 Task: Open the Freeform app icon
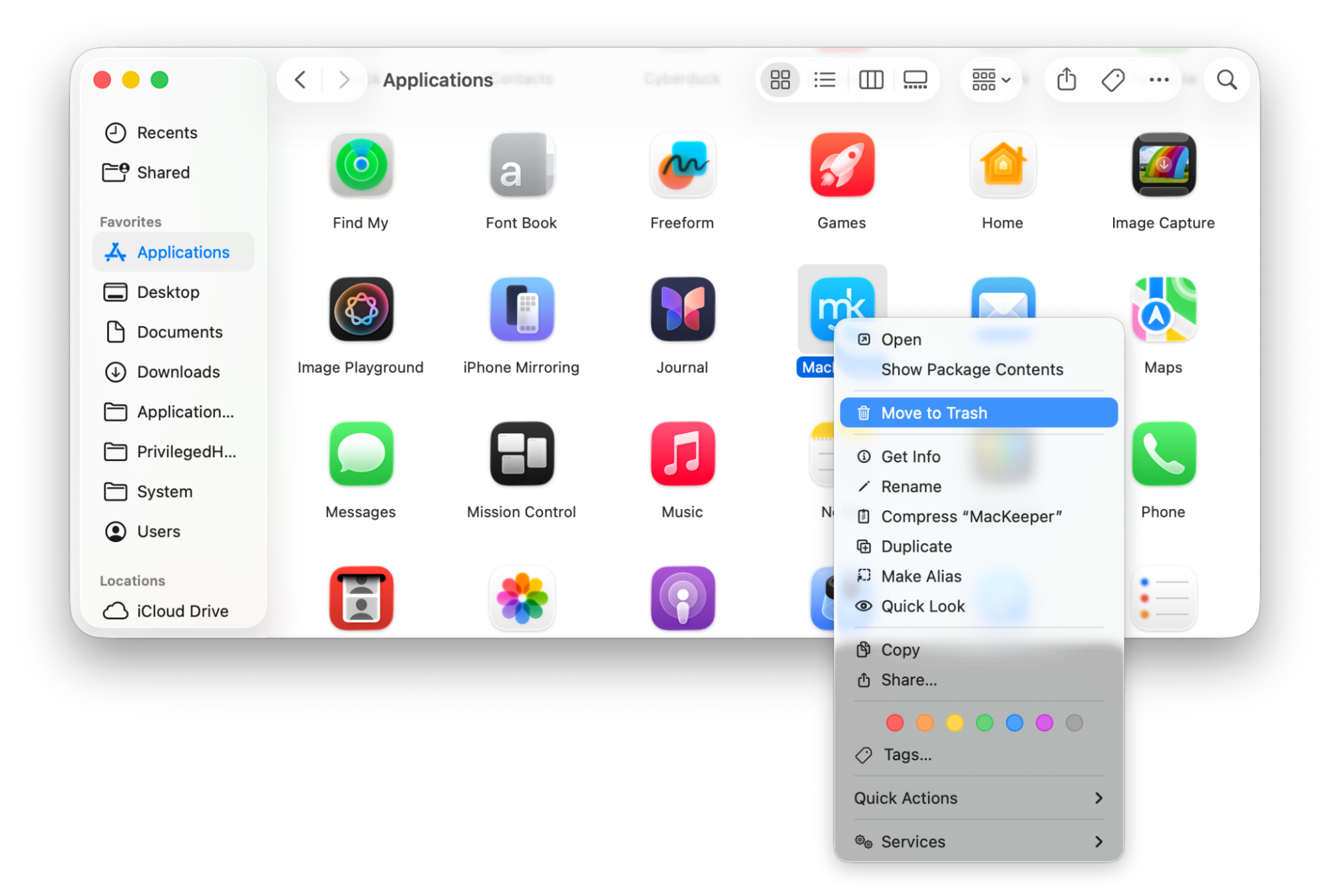(682, 165)
